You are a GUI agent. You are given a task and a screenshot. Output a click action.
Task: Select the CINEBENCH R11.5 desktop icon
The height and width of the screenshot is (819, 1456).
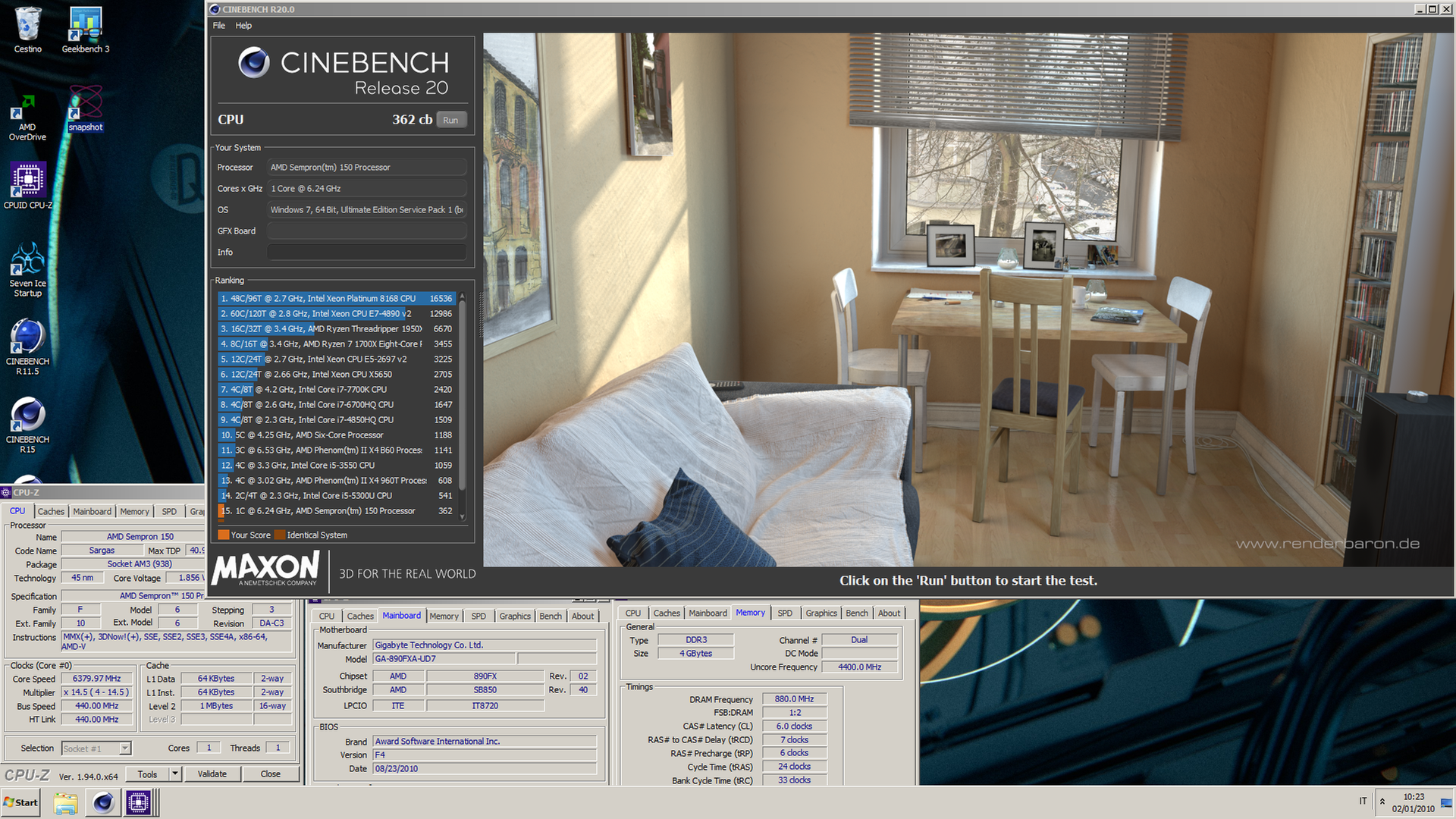tap(28, 347)
